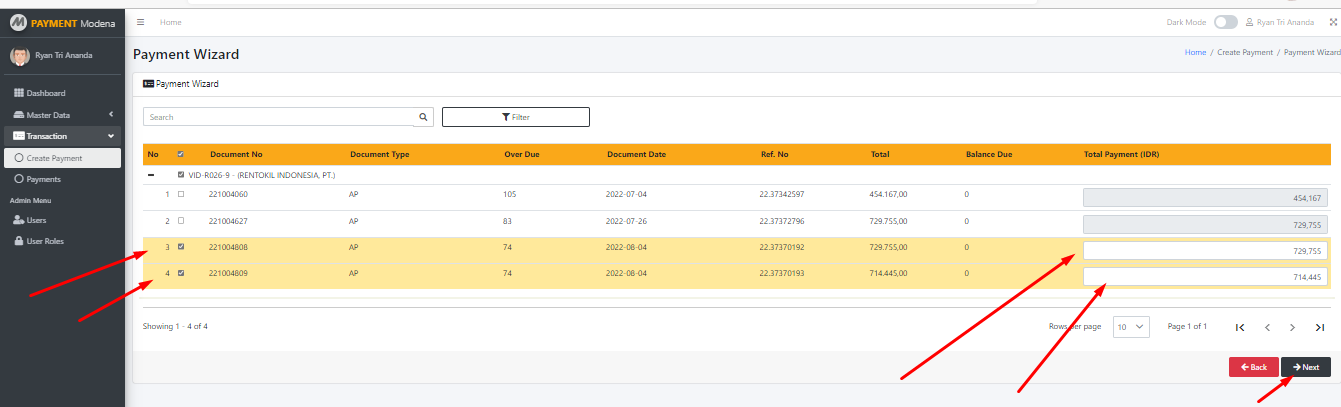This screenshot has height=407, width=1341.
Task: Open Dashboard from the sidebar
Action: pos(45,93)
